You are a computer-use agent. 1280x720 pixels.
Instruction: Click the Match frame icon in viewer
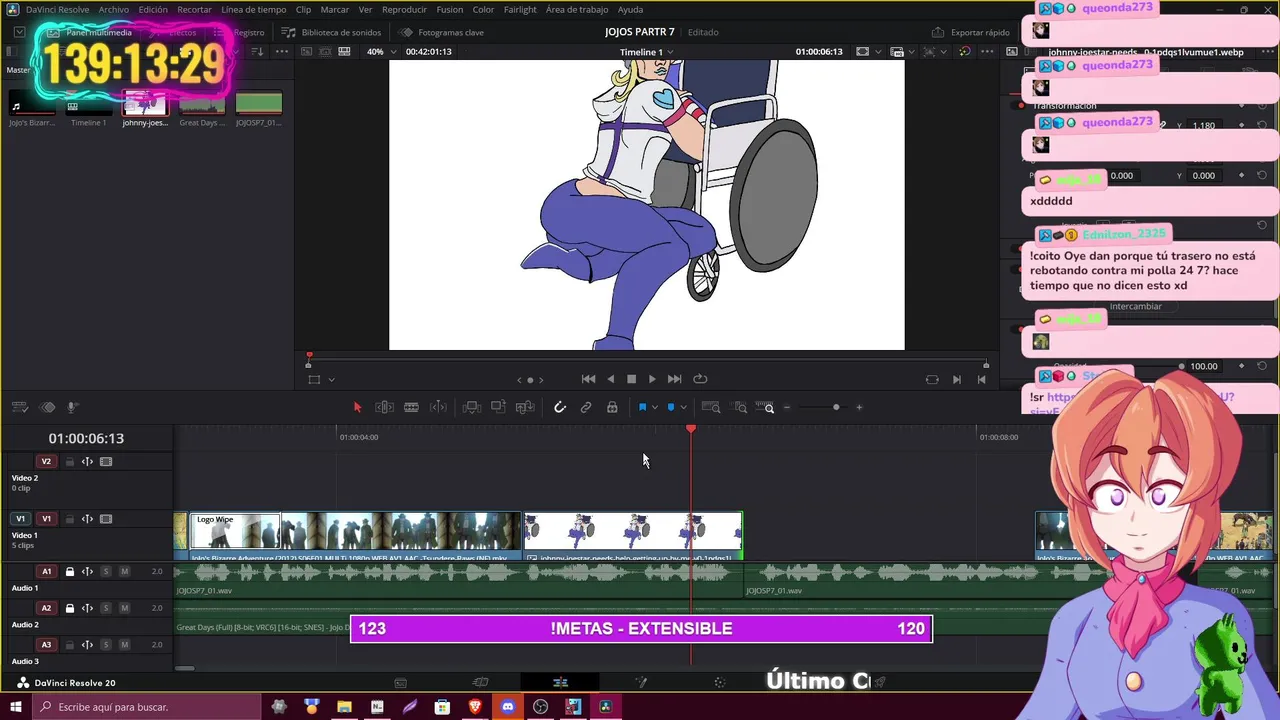[932, 379]
